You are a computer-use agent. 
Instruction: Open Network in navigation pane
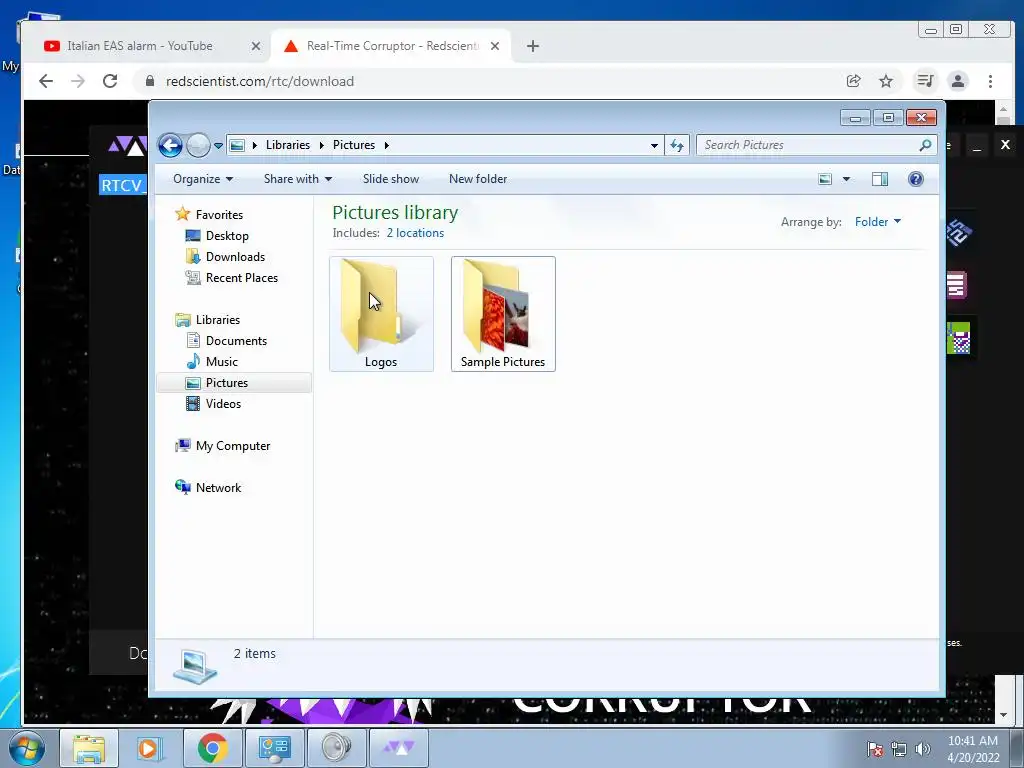[218, 488]
